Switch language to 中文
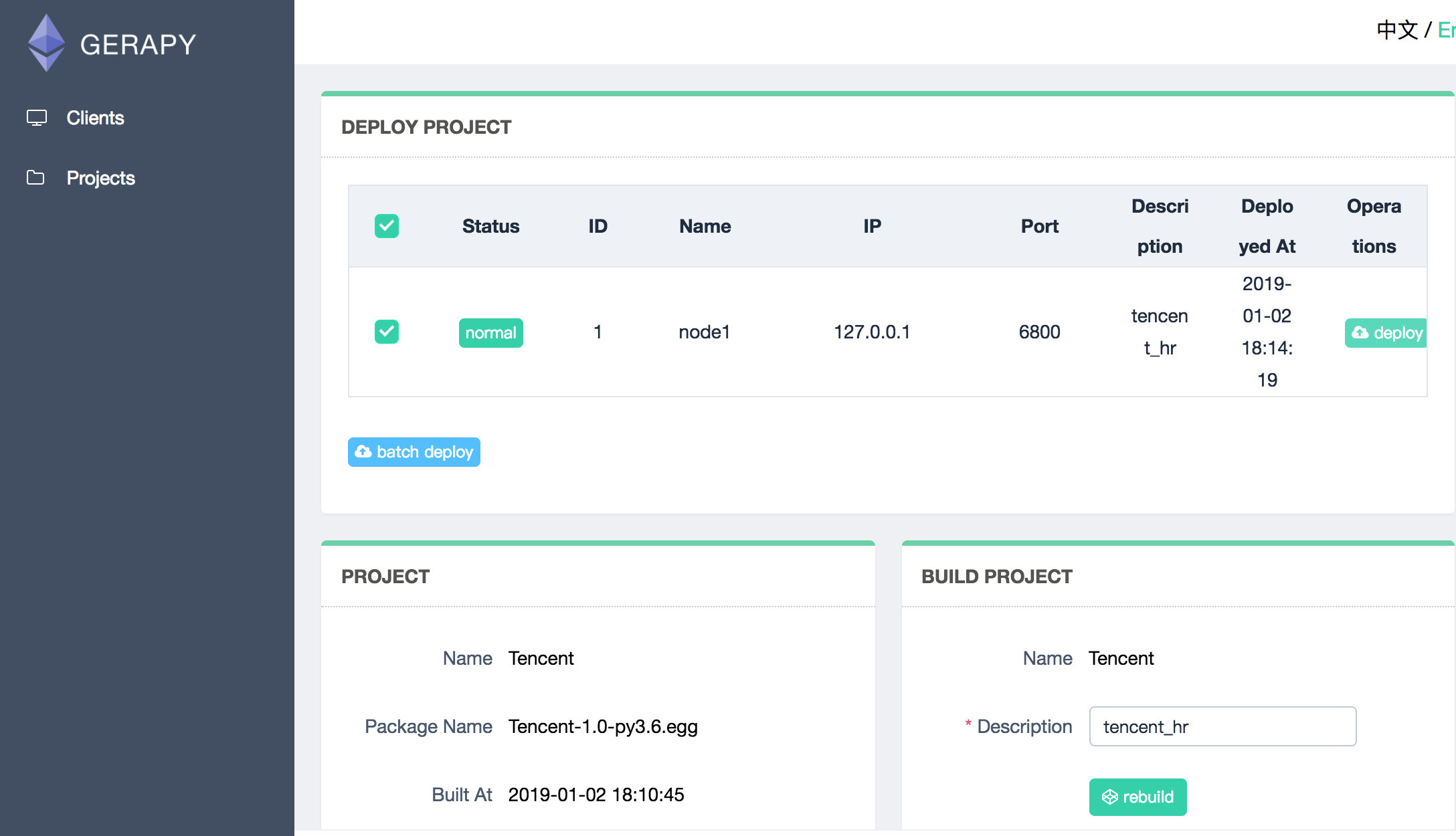This screenshot has width=1456, height=836. coord(1397,30)
